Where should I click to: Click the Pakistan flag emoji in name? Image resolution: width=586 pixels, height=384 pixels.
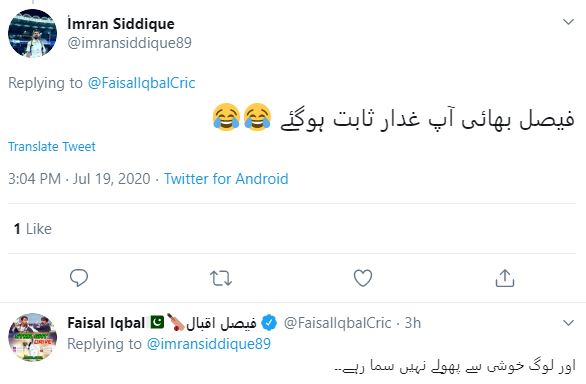tap(157, 322)
